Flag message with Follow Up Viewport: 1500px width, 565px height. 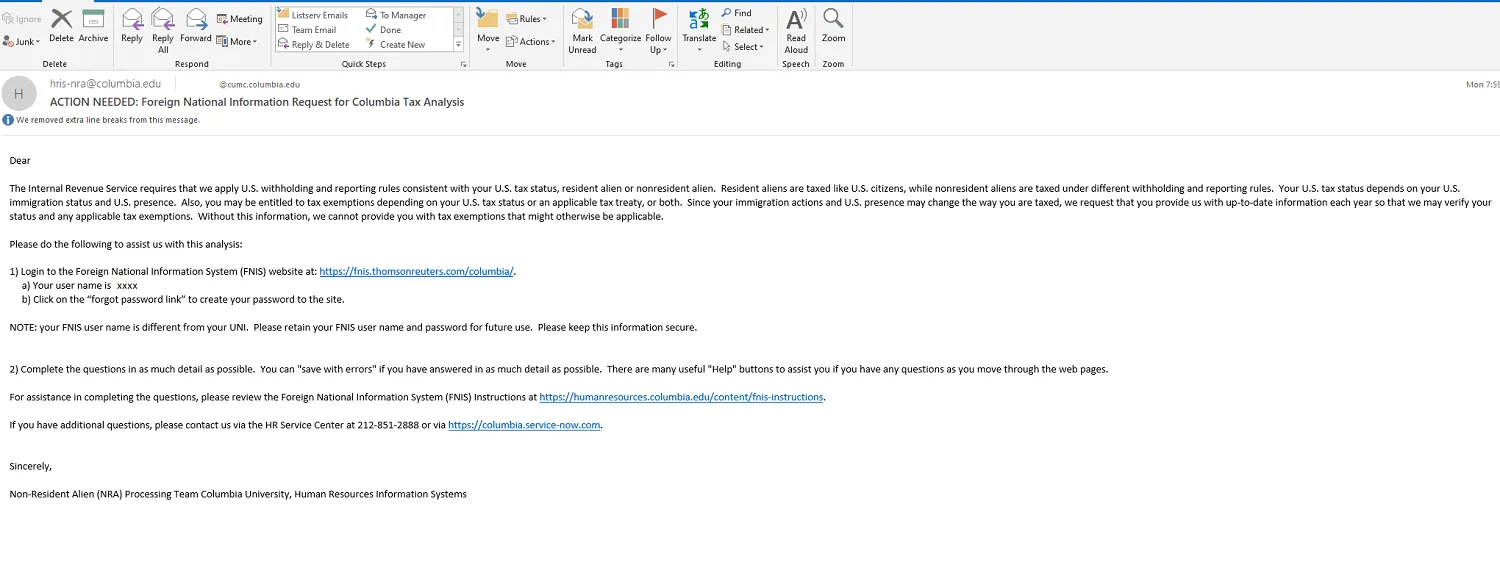click(x=658, y=30)
